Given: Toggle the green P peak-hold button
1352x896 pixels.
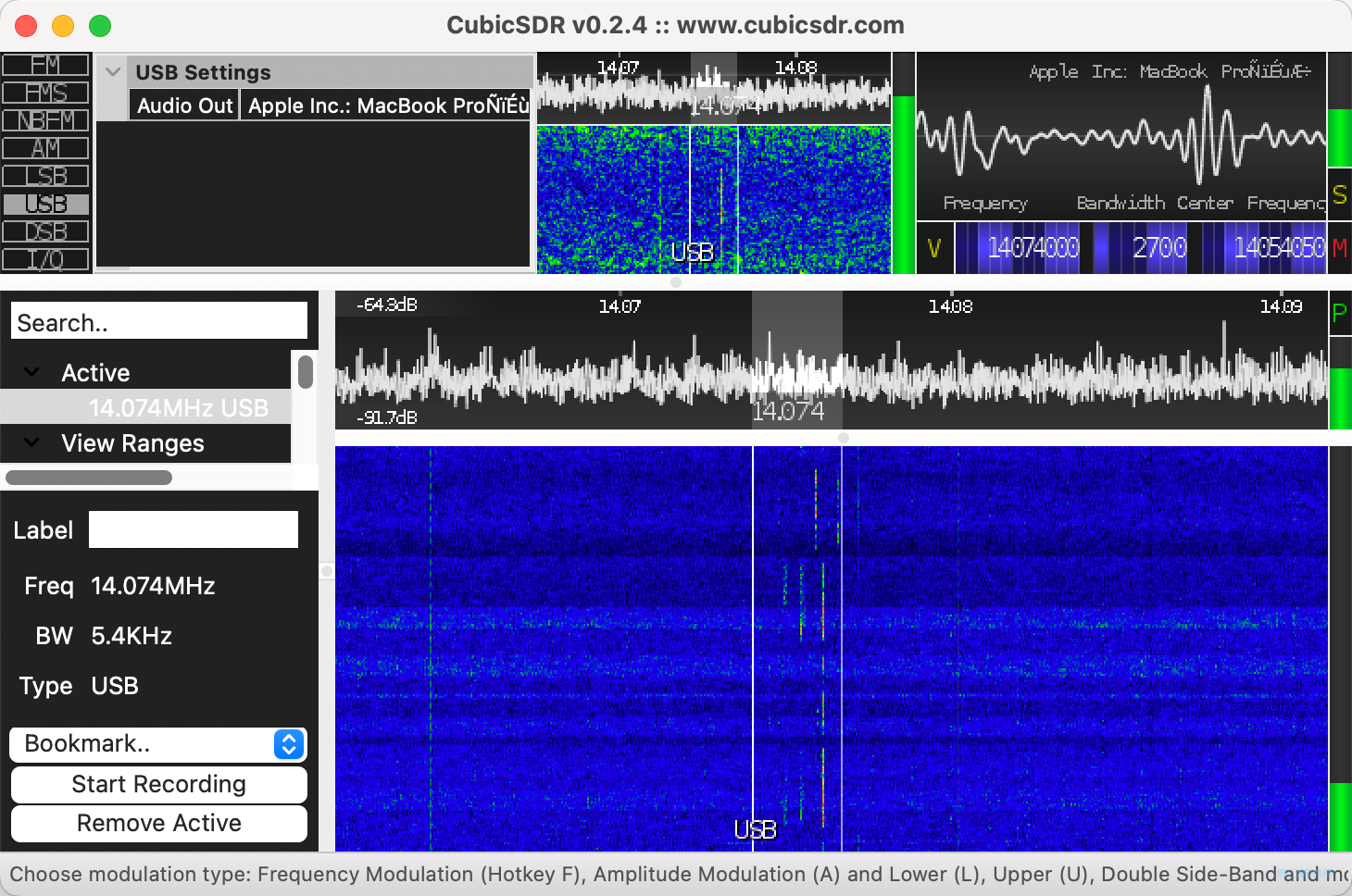Looking at the screenshot, I should coord(1339,313).
